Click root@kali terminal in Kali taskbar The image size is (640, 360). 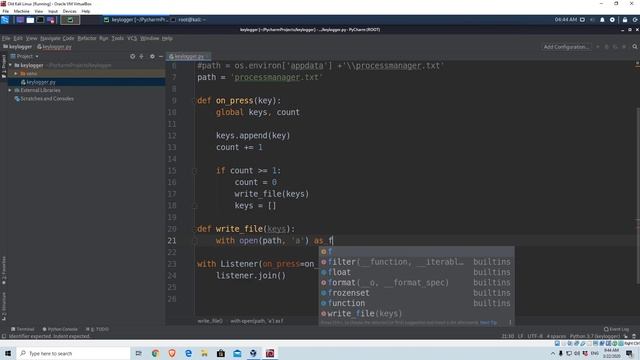(188, 20)
